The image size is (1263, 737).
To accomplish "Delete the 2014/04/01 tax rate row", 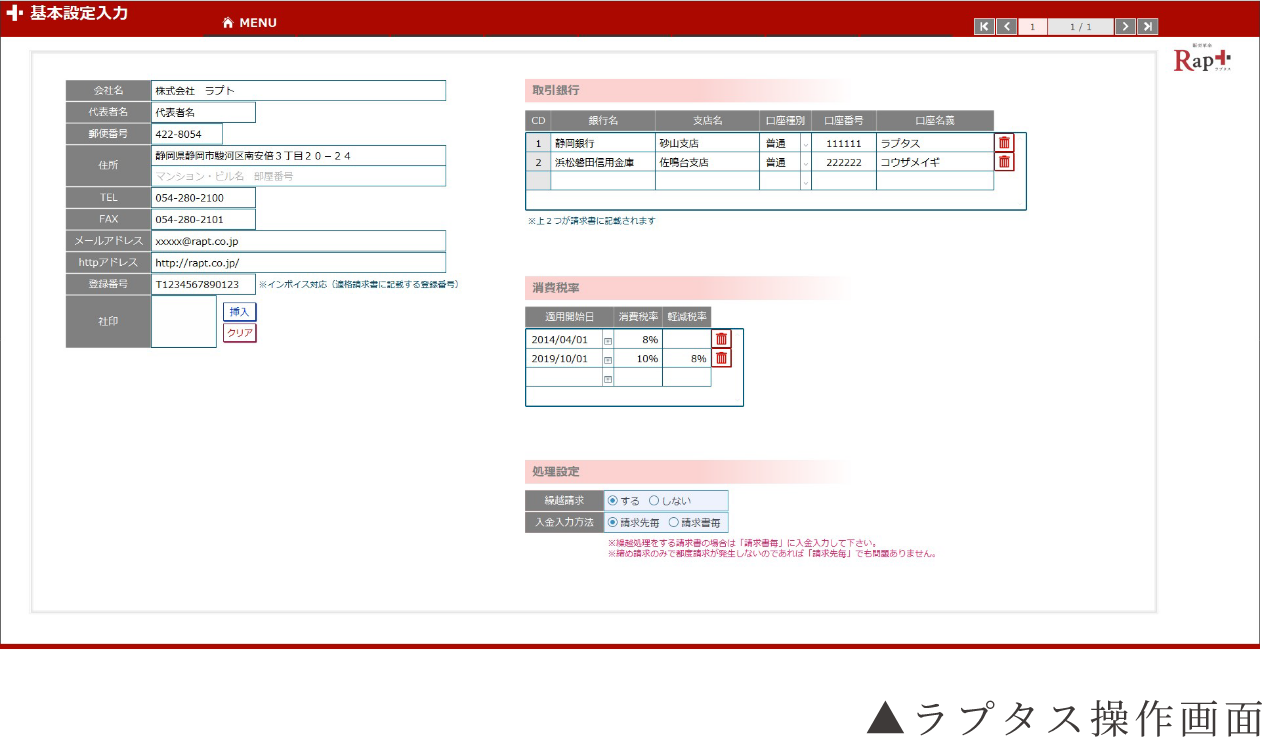I will (x=721, y=339).
